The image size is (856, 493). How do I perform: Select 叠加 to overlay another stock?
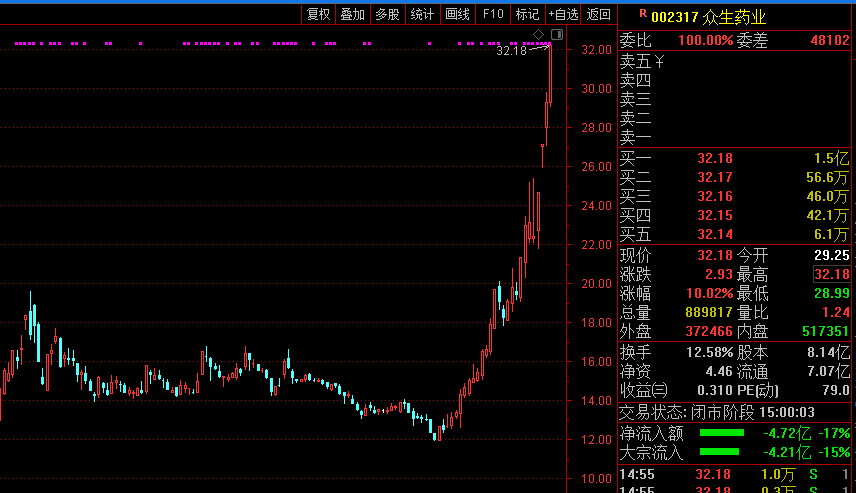point(352,14)
